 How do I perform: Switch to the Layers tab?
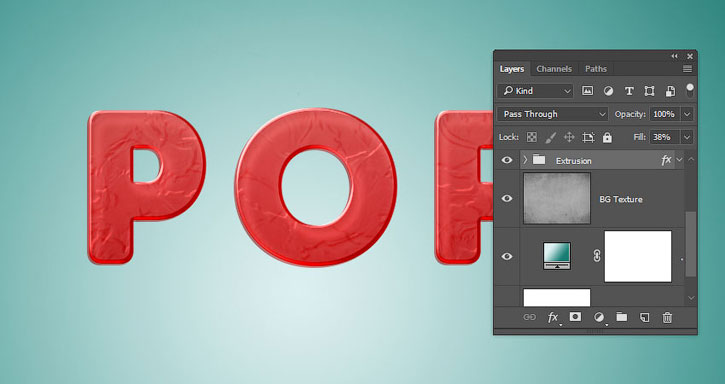pyautogui.click(x=512, y=69)
